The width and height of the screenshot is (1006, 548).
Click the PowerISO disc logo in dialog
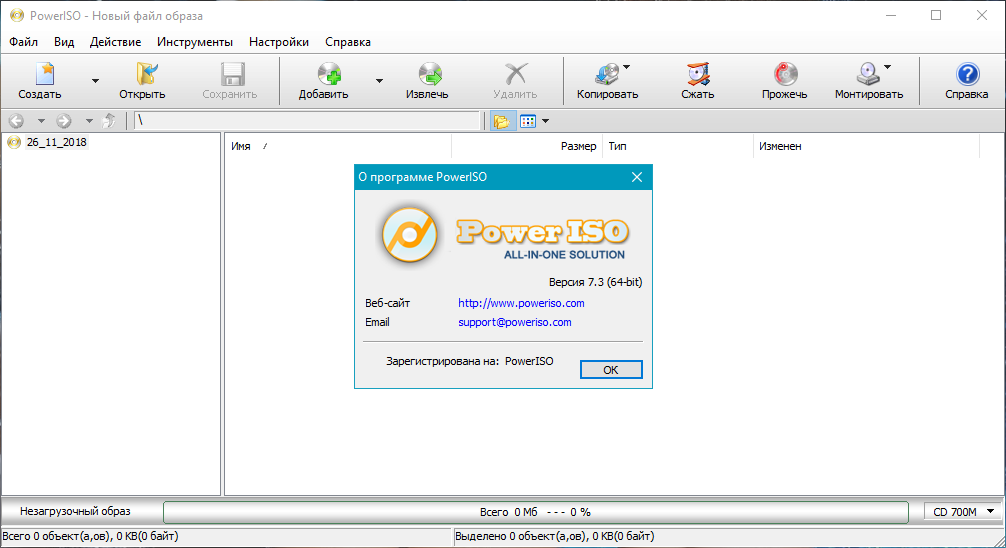click(x=409, y=234)
